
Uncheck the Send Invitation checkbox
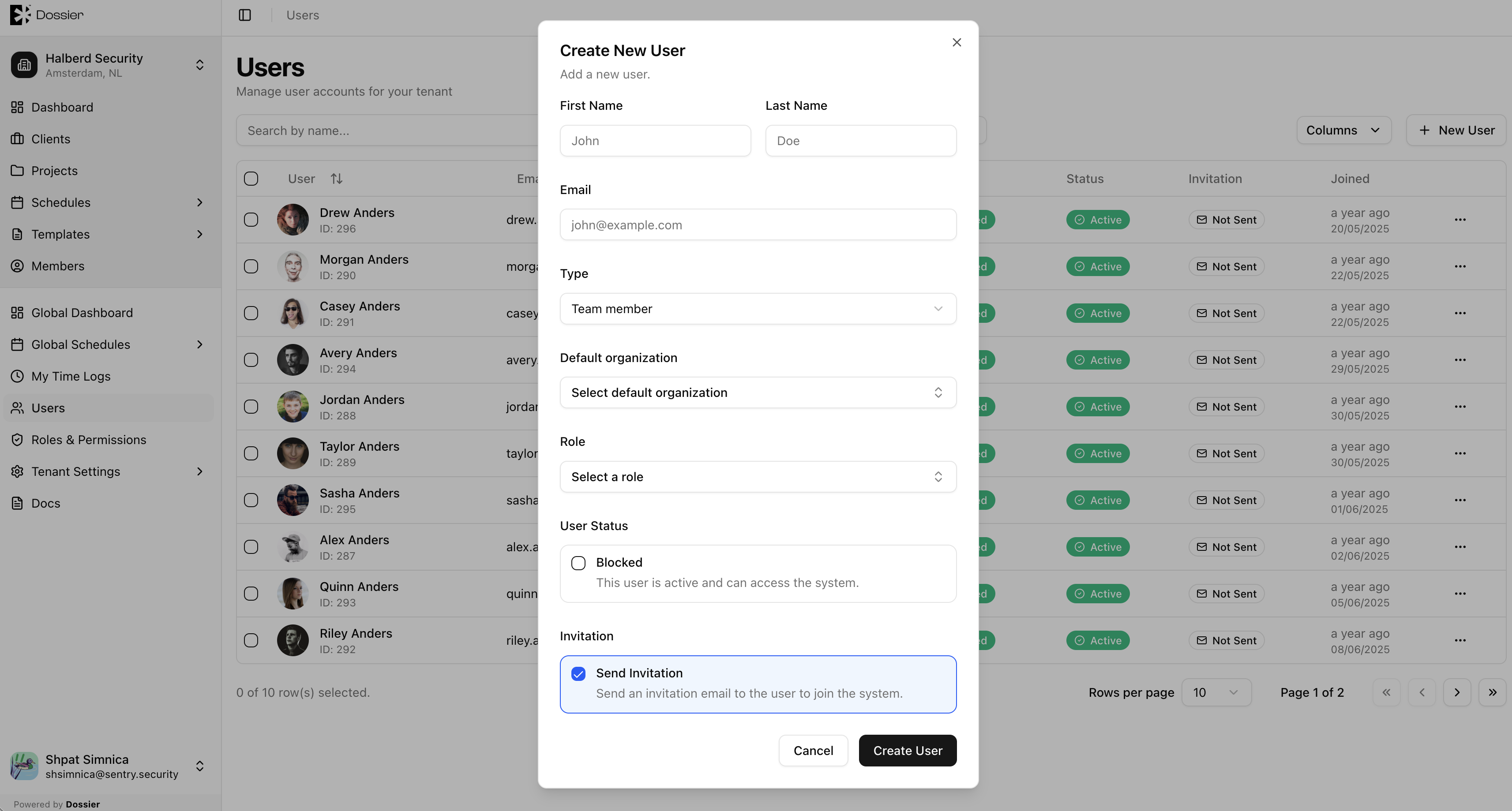tap(578, 674)
